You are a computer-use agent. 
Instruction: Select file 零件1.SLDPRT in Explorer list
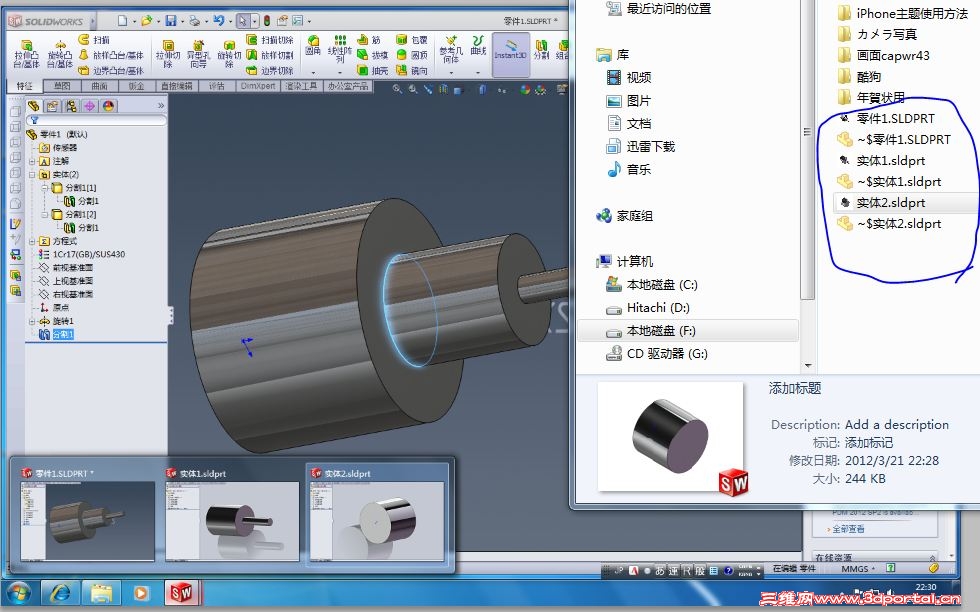(x=886, y=119)
